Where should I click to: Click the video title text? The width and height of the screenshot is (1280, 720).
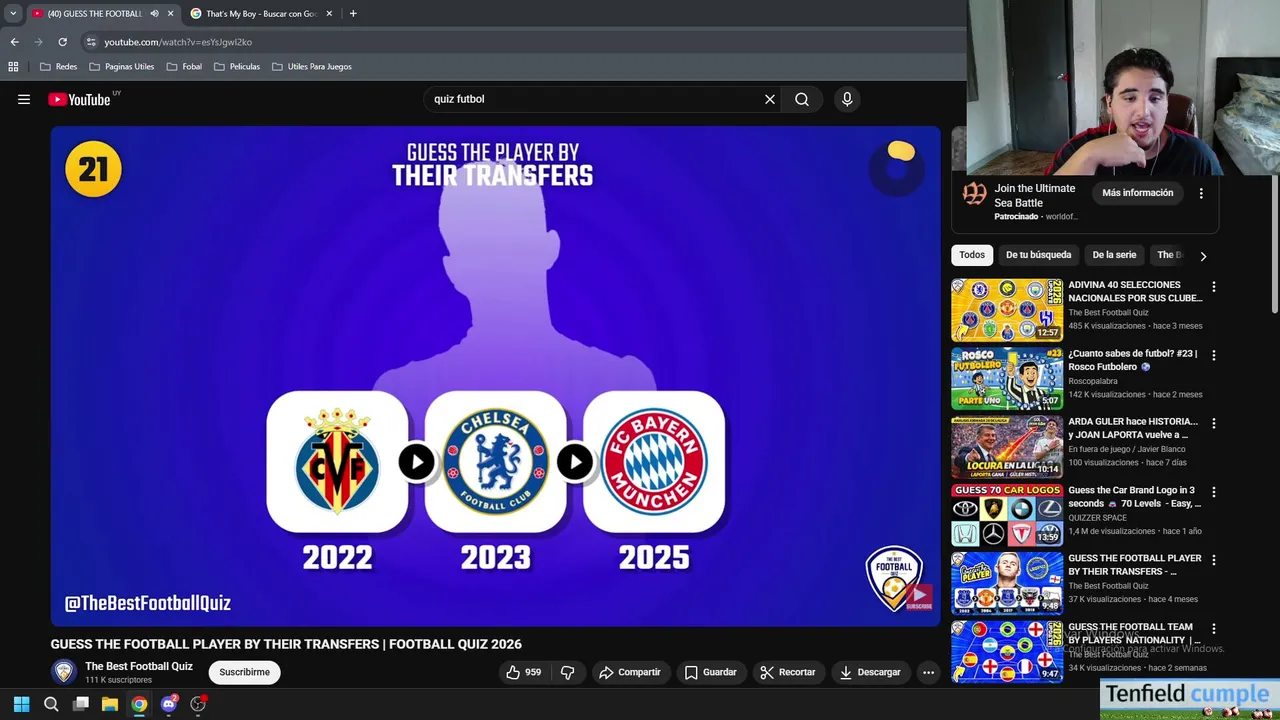(x=286, y=644)
